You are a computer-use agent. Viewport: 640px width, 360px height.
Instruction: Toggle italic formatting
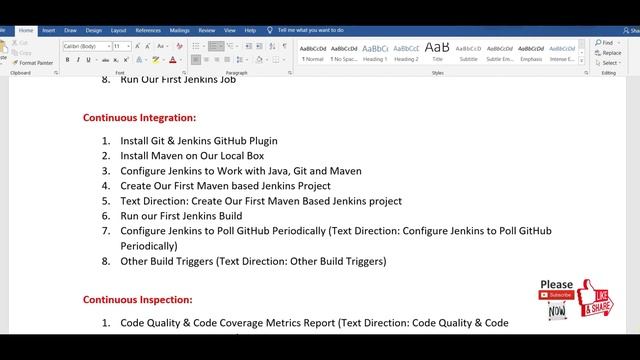pyautogui.click(x=78, y=60)
